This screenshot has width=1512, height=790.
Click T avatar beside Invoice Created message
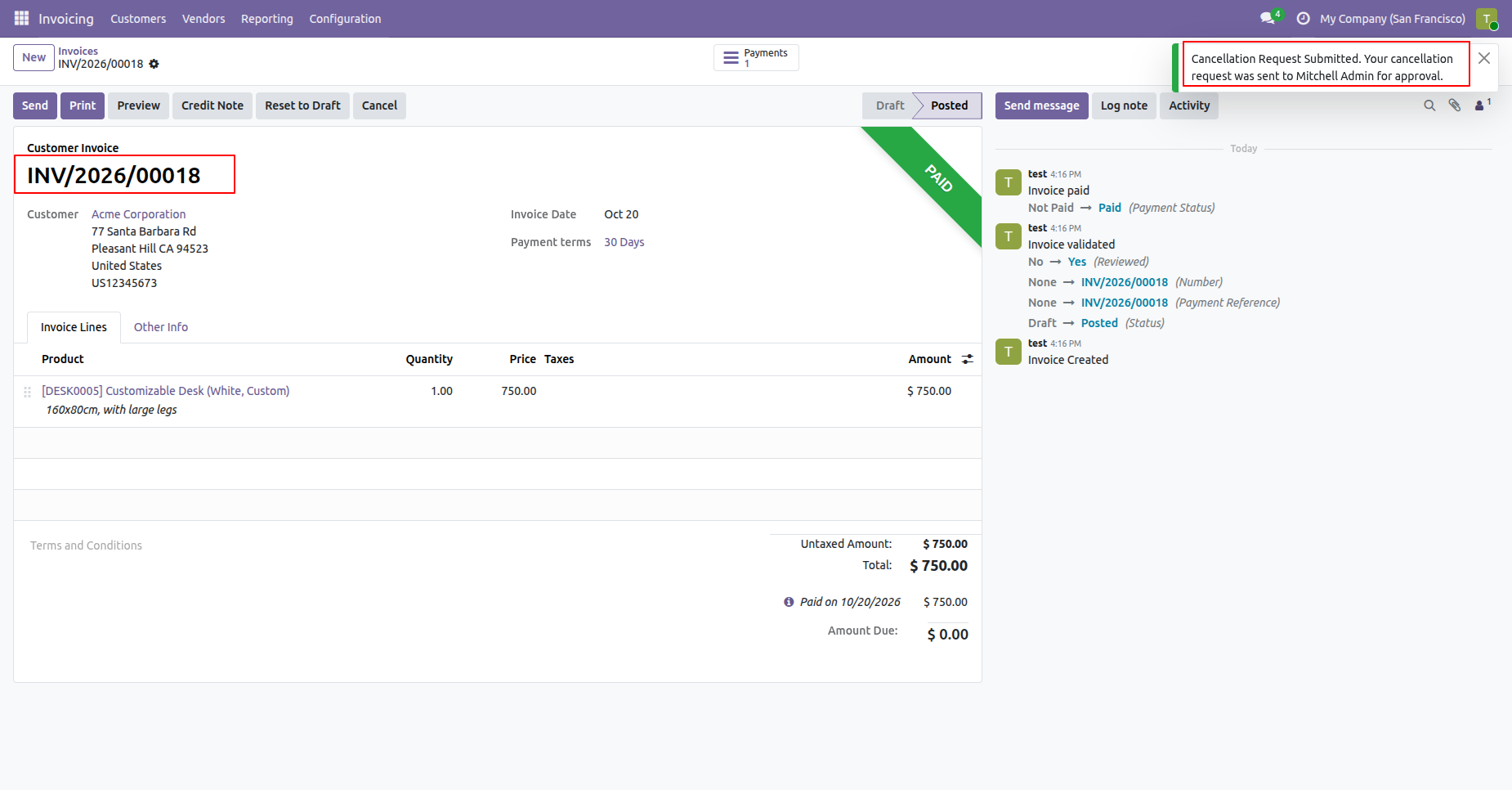click(x=1009, y=352)
